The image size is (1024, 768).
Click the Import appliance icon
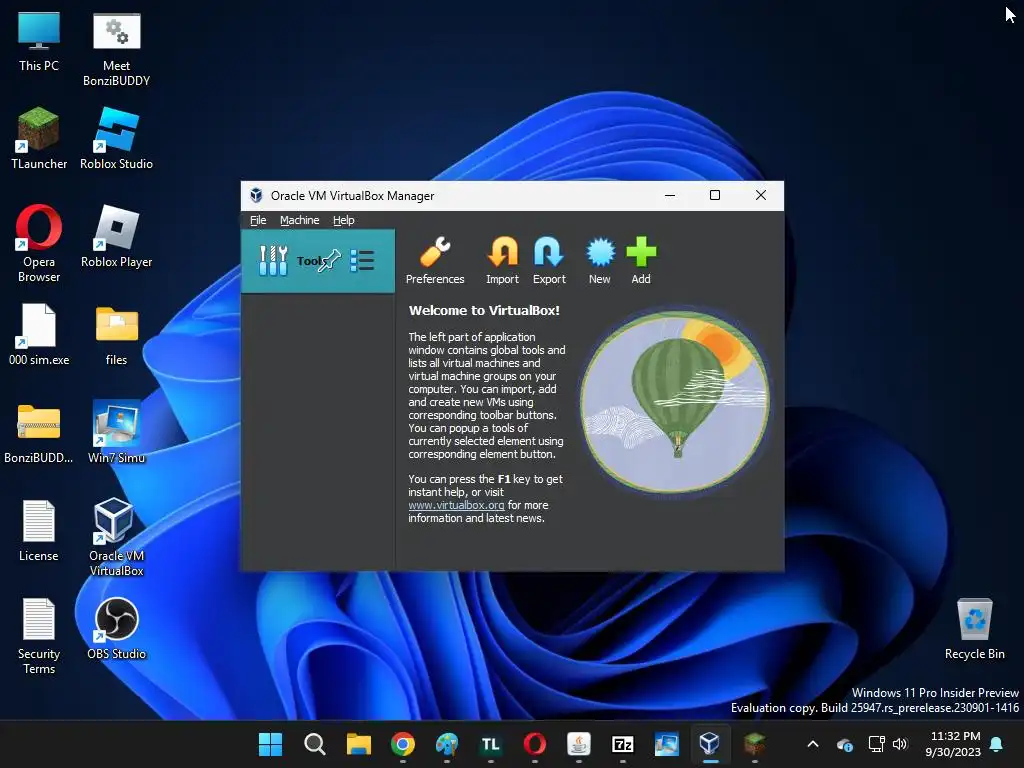click(502, 261)
